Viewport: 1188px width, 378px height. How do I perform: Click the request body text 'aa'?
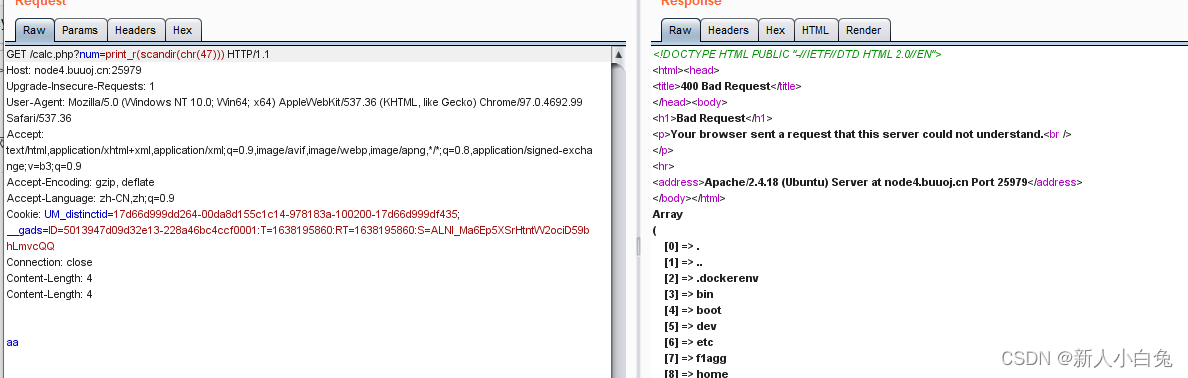[12, 342]
